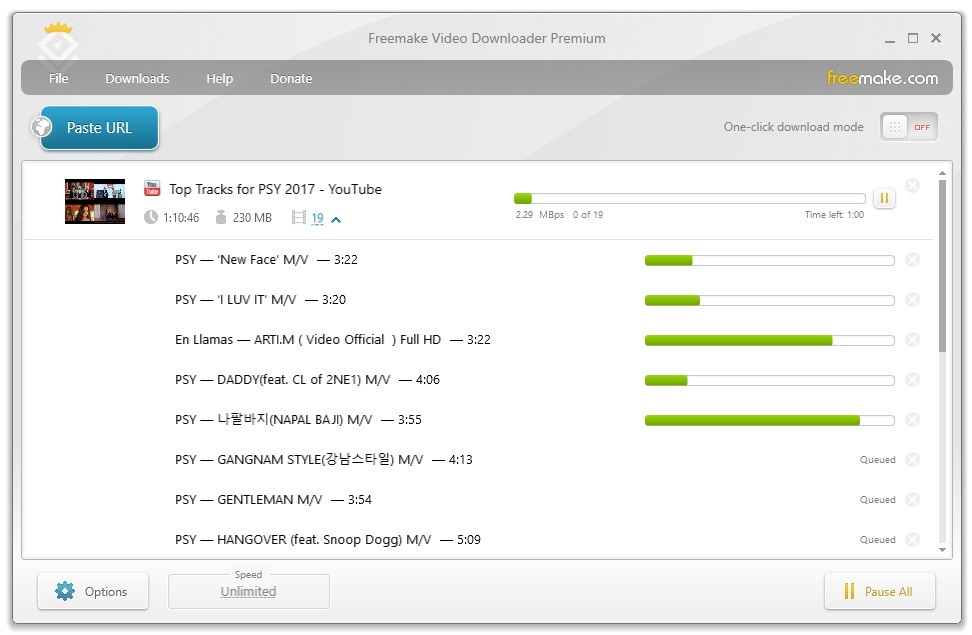Open the Donate menu
The width and height of the screenshot is (972, 635).
coord(291,79)
